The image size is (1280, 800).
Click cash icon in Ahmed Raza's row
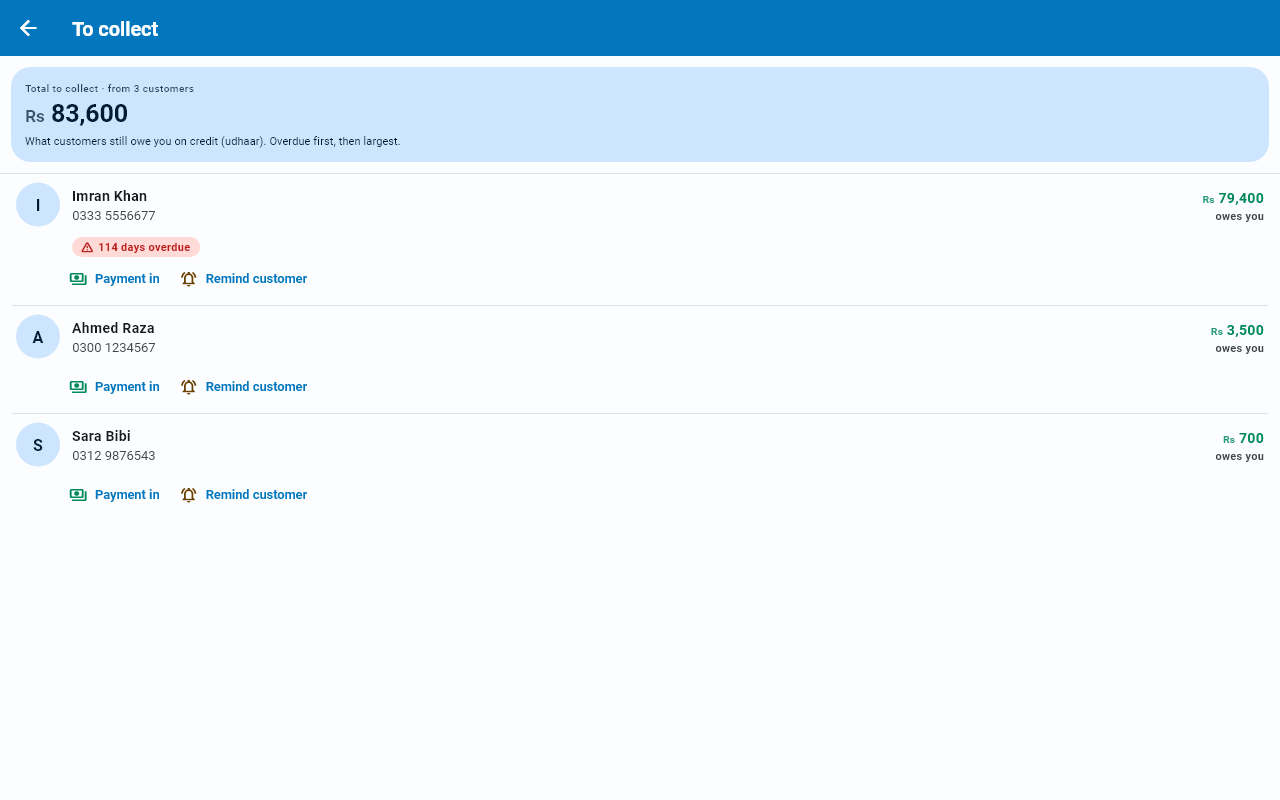pos(79,387)
